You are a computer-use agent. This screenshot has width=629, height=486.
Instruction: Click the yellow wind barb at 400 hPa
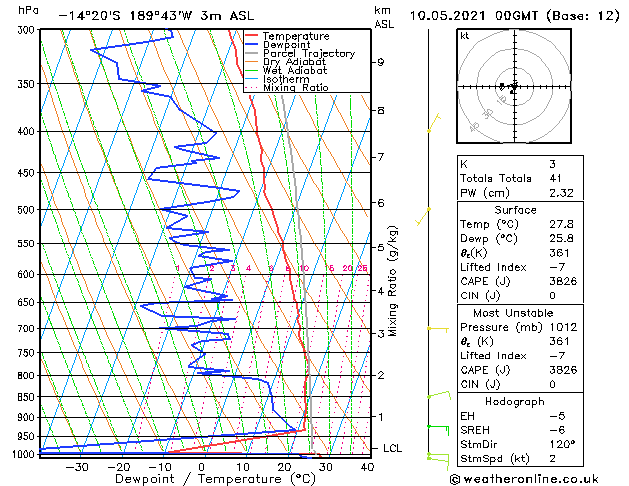(x=434, y=124)
